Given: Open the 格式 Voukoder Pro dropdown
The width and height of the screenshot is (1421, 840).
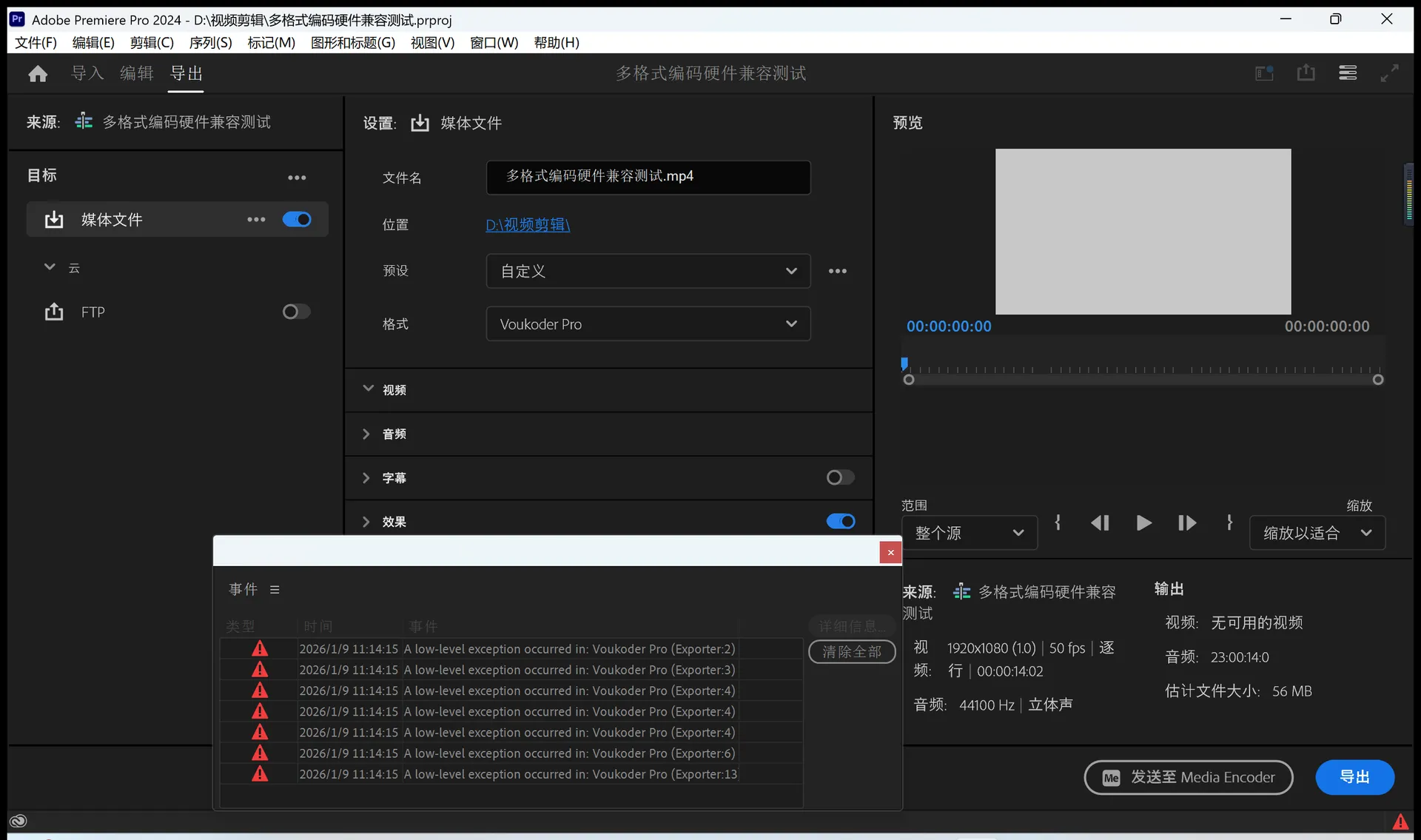Looking at the screenshot, I should [x=648, y=324].
